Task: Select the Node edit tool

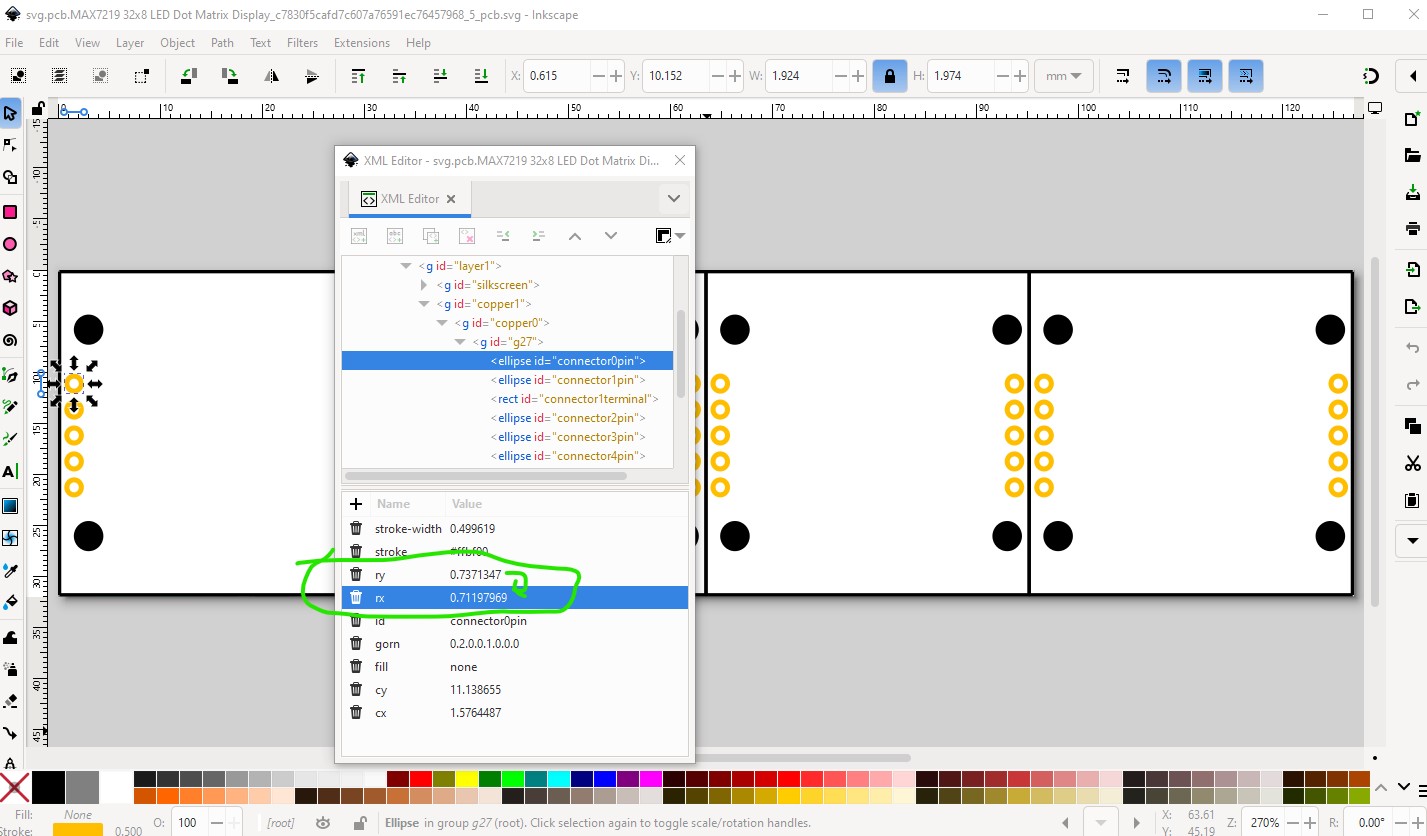Action: click(x=10, y=146)
